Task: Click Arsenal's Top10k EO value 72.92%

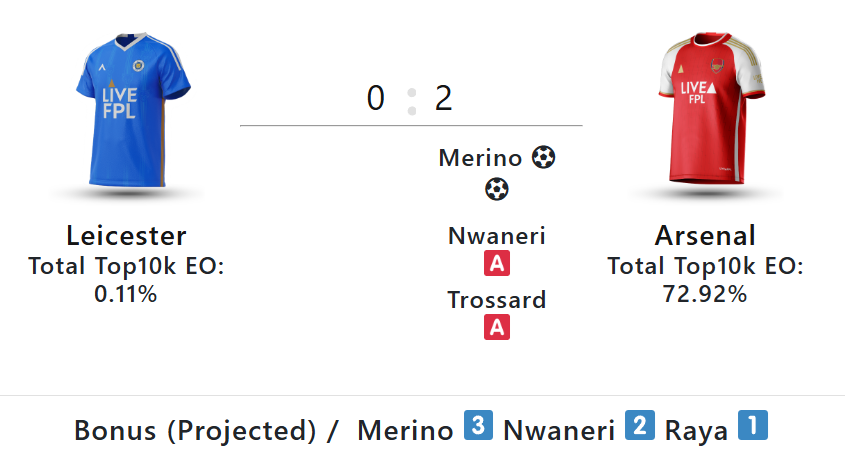Action: point(705,294)
